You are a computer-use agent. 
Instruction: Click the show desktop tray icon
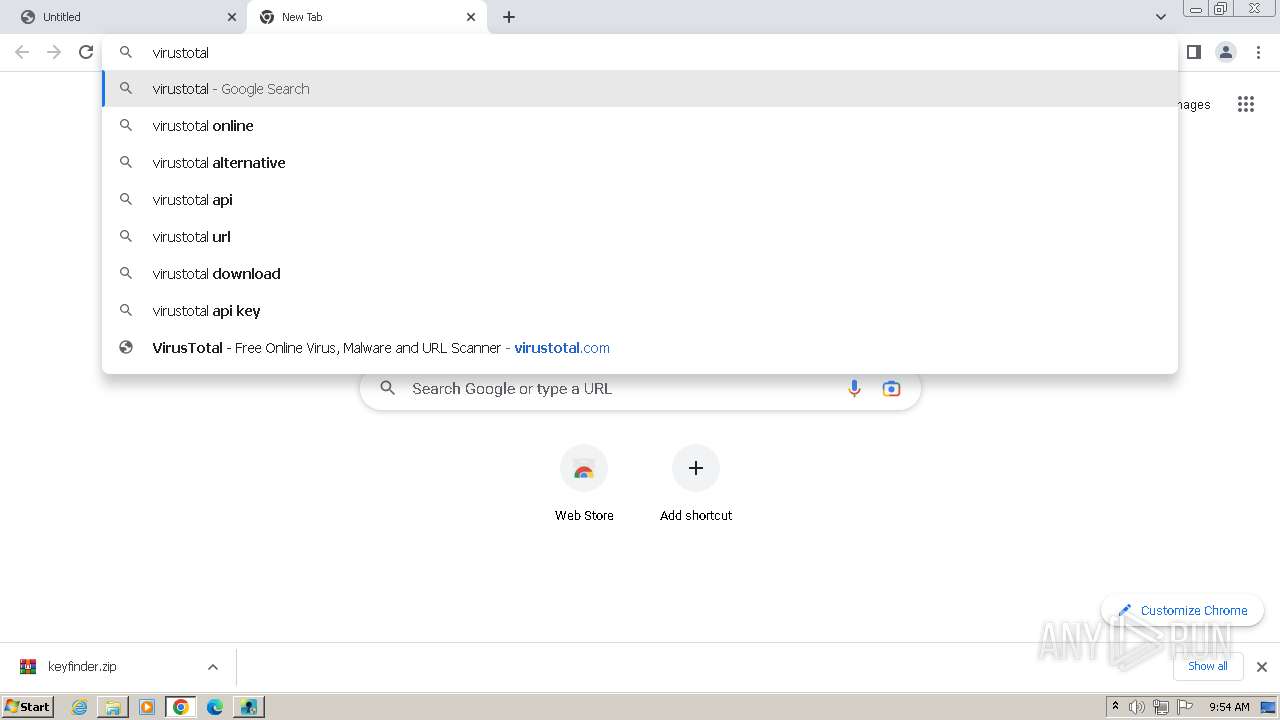tap(1268, 707)
